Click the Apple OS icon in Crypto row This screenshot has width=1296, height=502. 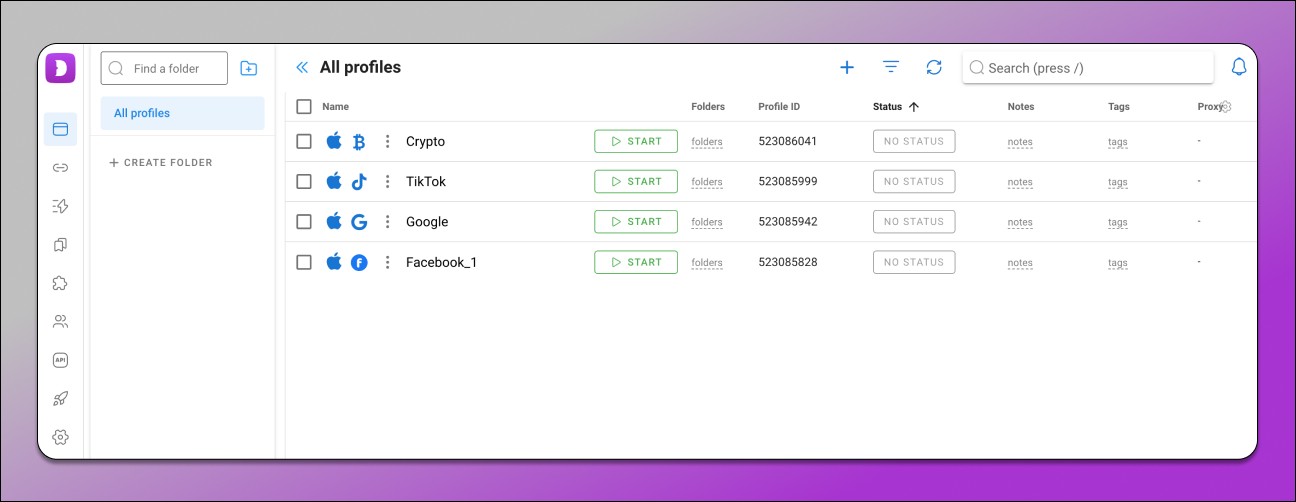tap(334, 141)
